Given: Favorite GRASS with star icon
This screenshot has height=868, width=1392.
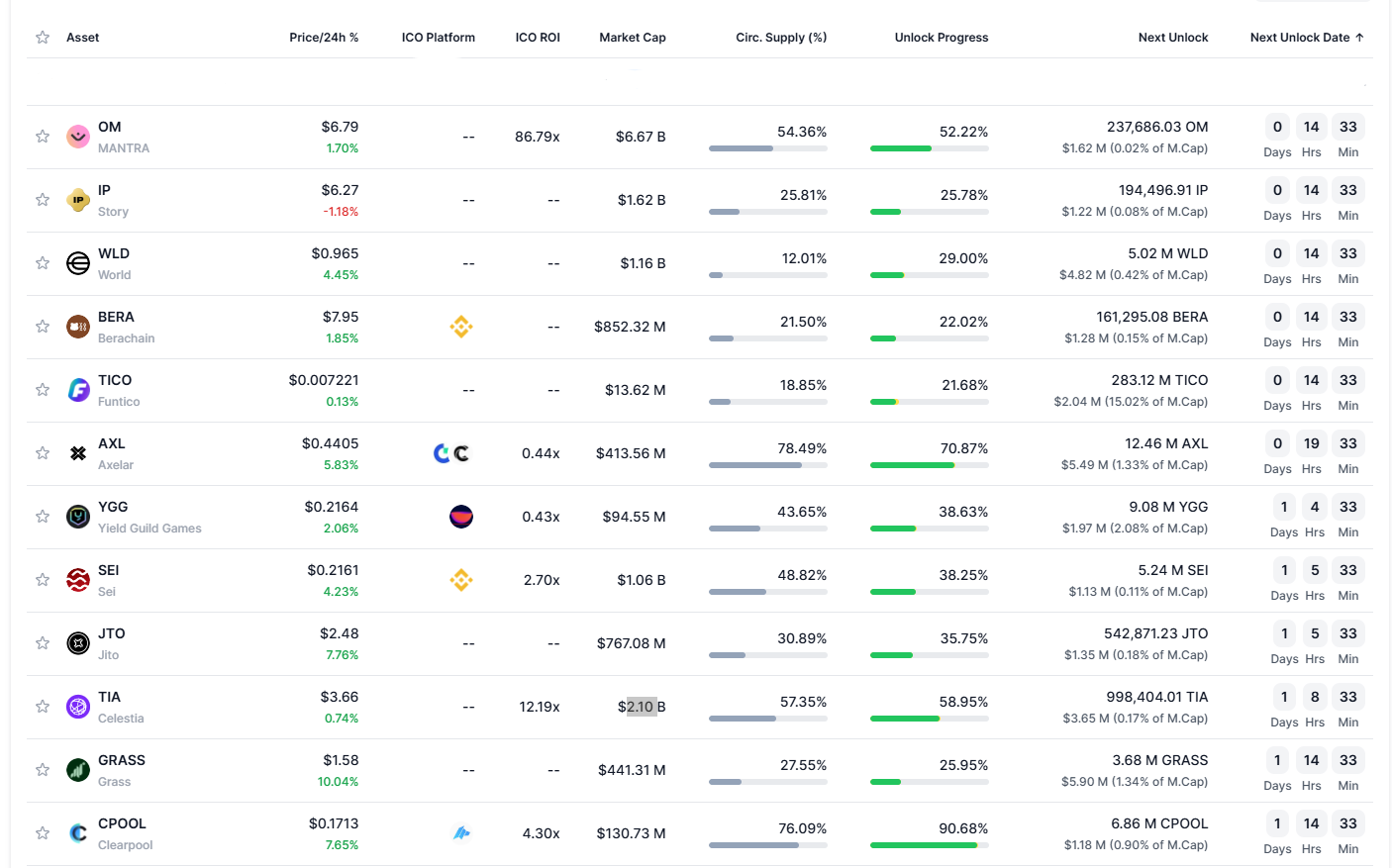Looking at the screenshot, I should pos(43,770).
